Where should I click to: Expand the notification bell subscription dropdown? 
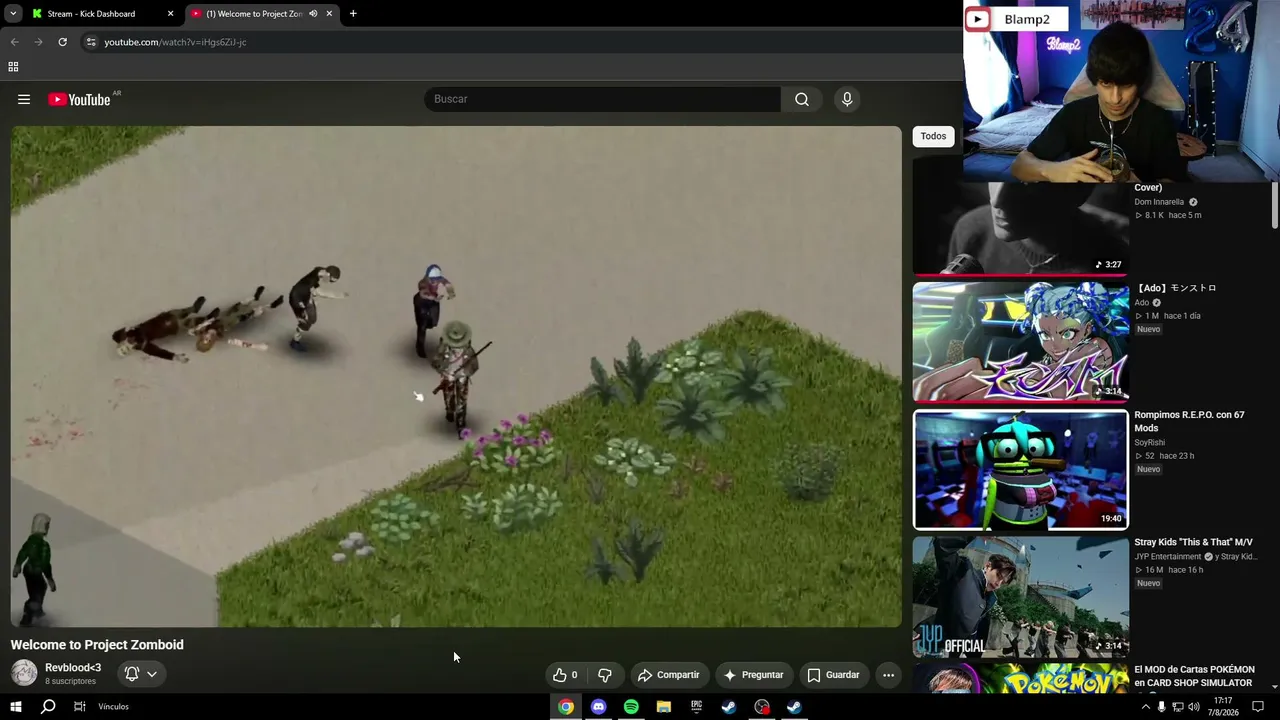coord(141,674)
